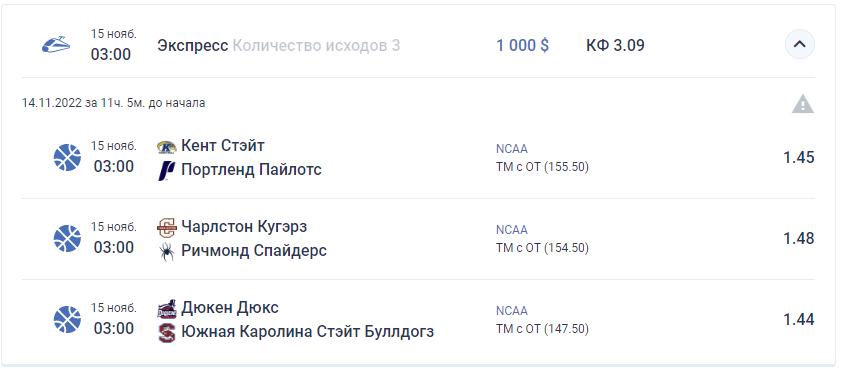Click the КФ 3.09 total coefficient
This screenshot has width=841, height=369.
[x=615, y=46]
